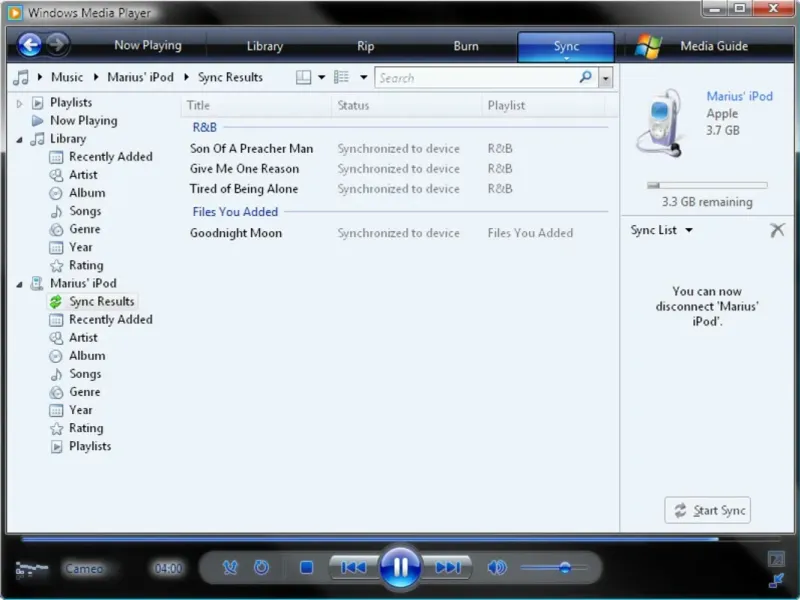Open Now Playing in the sidebar
This screenshot has width=800, height=600.
click(x=74, y=121)
